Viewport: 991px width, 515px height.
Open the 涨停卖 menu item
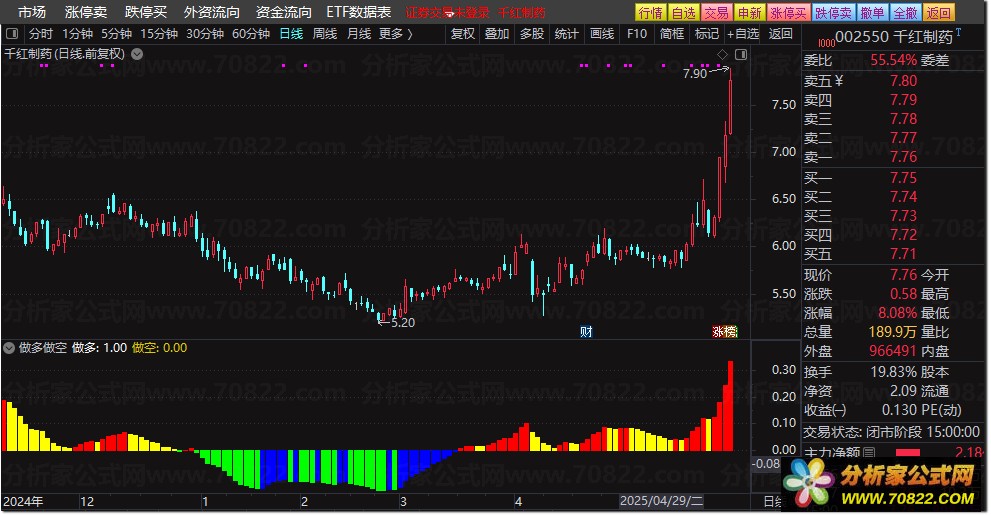pyautogui.click(x=86, y=12)
